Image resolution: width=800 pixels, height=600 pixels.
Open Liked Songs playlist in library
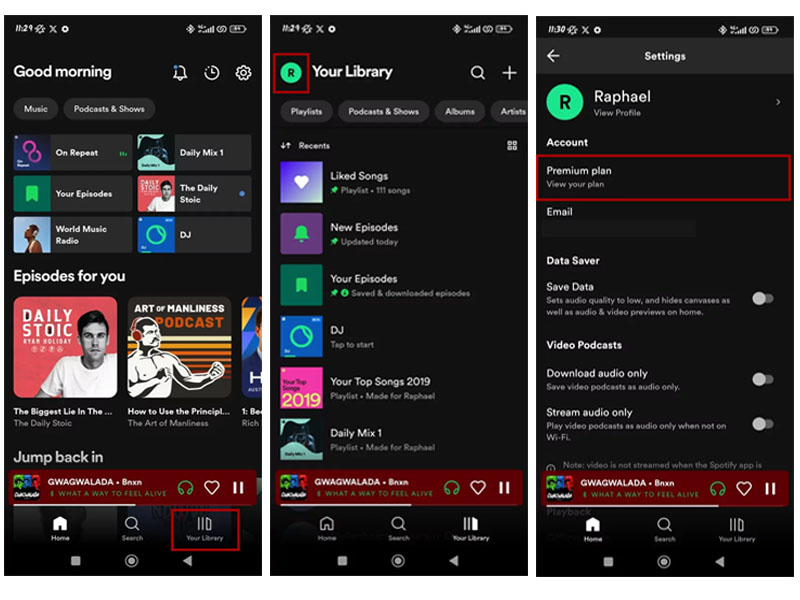click(399, 182)
